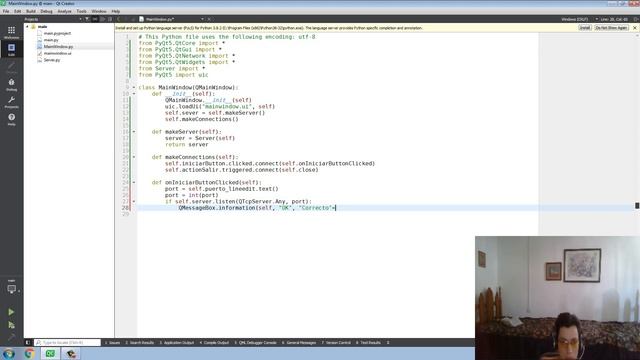Open the Search Results pane
The height and width of the screenshot is (360, 640).
coord(140,342)
